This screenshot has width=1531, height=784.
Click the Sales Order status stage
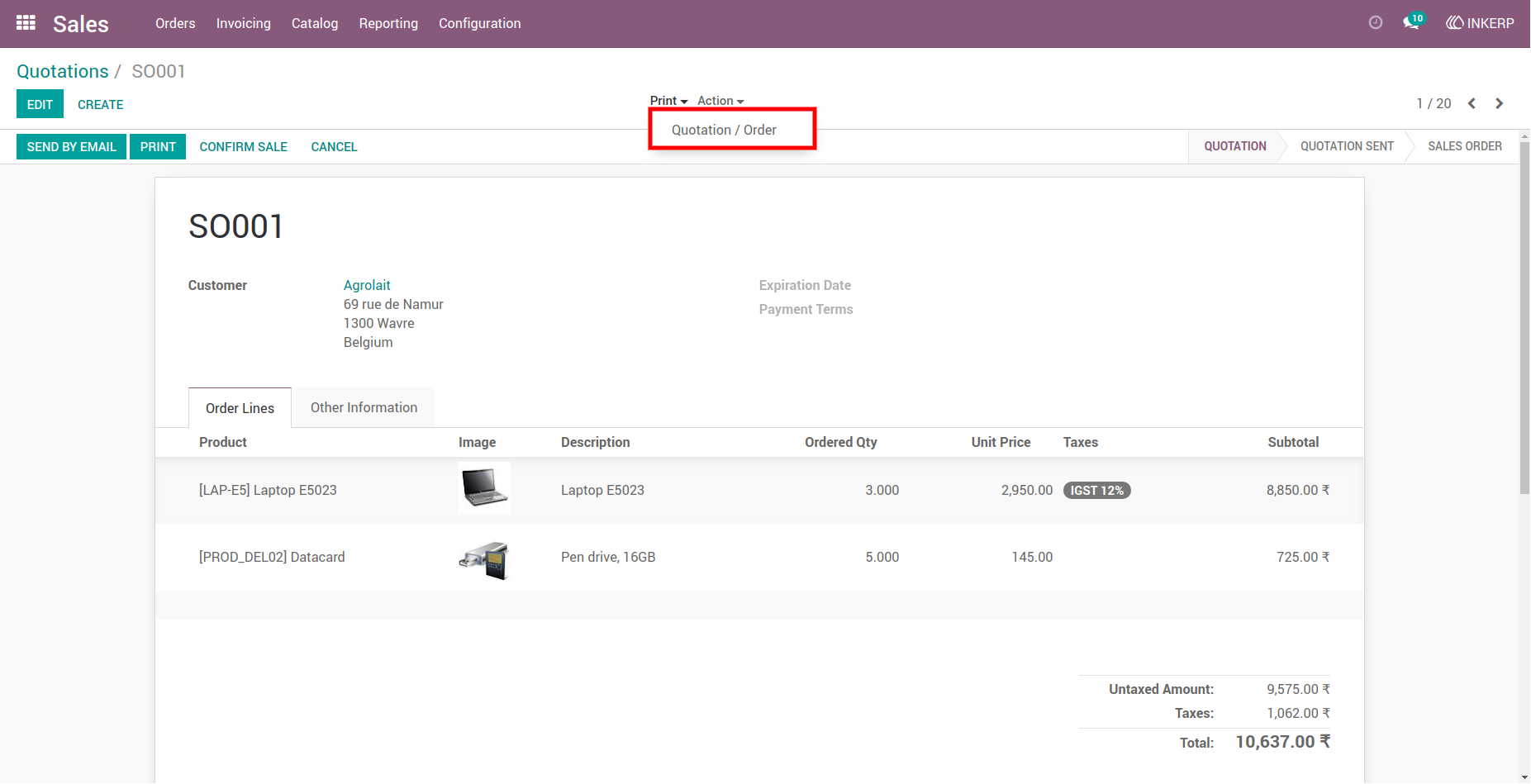(1464, 146)
